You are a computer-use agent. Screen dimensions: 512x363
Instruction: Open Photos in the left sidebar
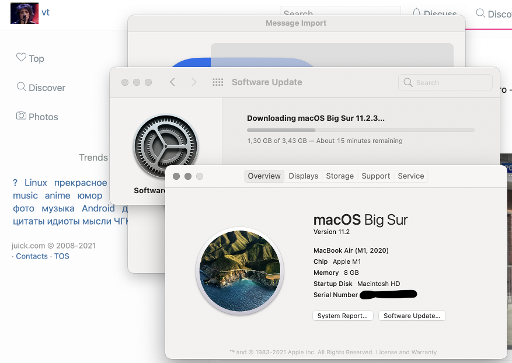(37, 117)
